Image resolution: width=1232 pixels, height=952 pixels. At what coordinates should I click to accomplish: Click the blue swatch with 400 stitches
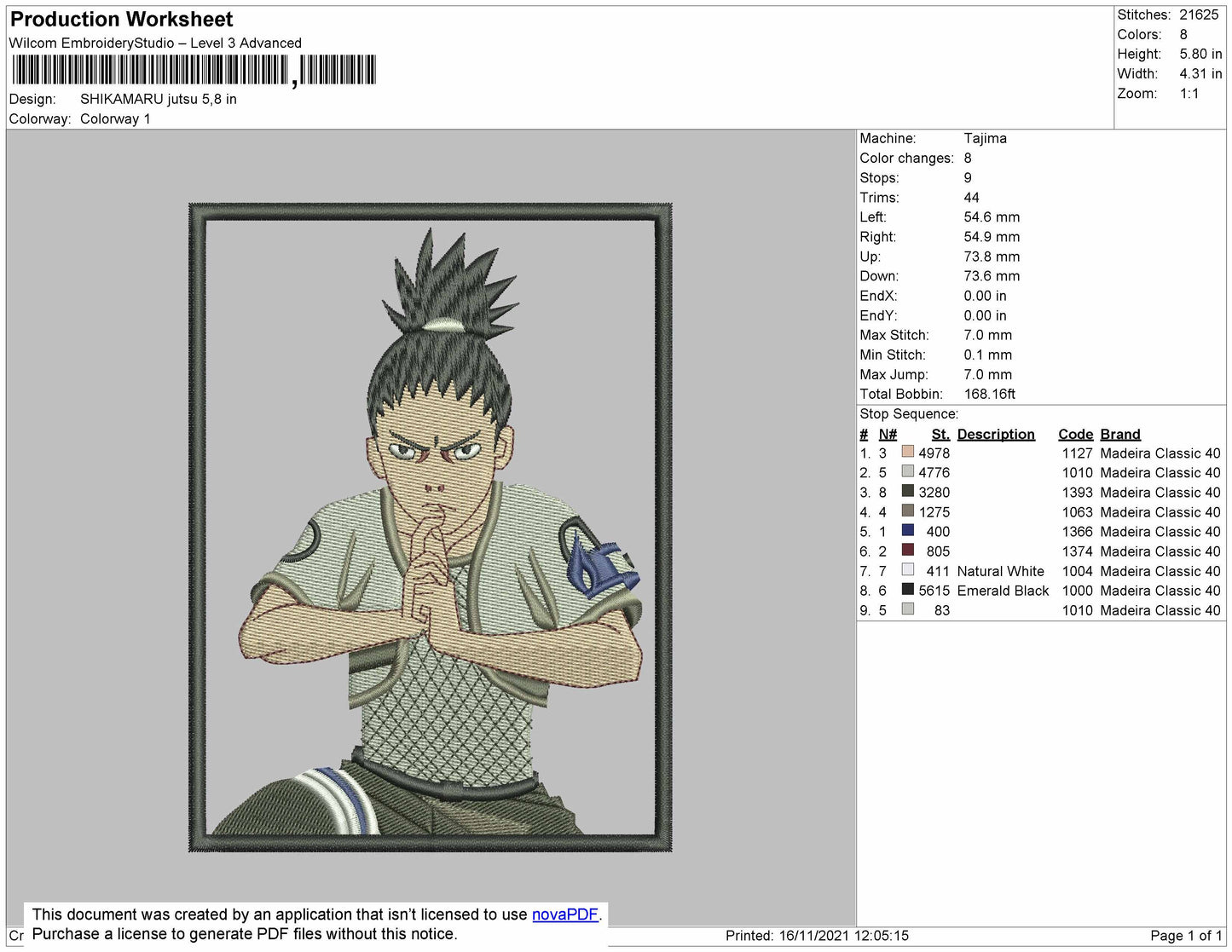click(x=908, y=531)
